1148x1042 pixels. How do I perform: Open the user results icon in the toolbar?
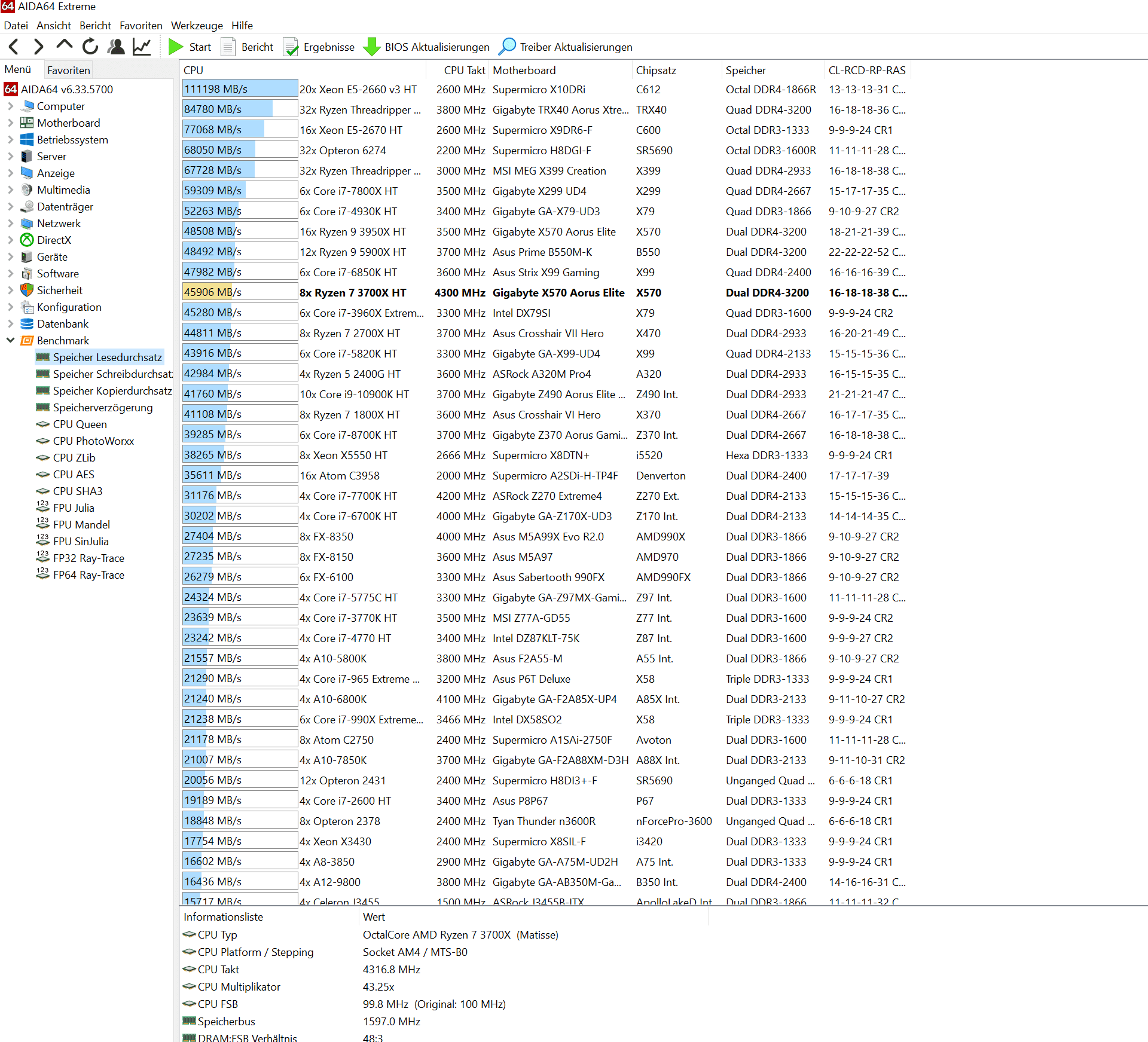[x=115, y=47]
